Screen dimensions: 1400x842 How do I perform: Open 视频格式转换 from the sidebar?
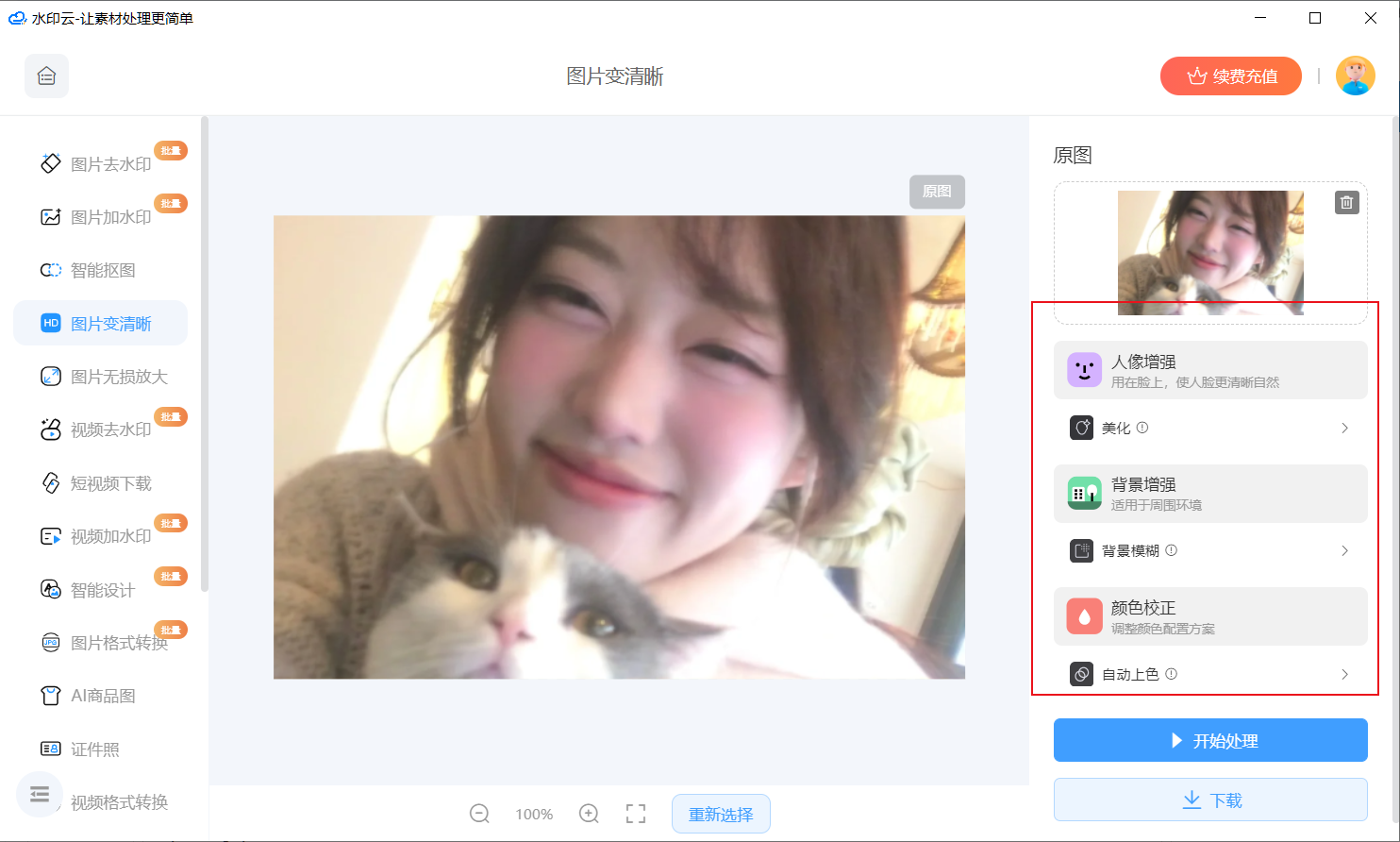click(x=119, y=802)
